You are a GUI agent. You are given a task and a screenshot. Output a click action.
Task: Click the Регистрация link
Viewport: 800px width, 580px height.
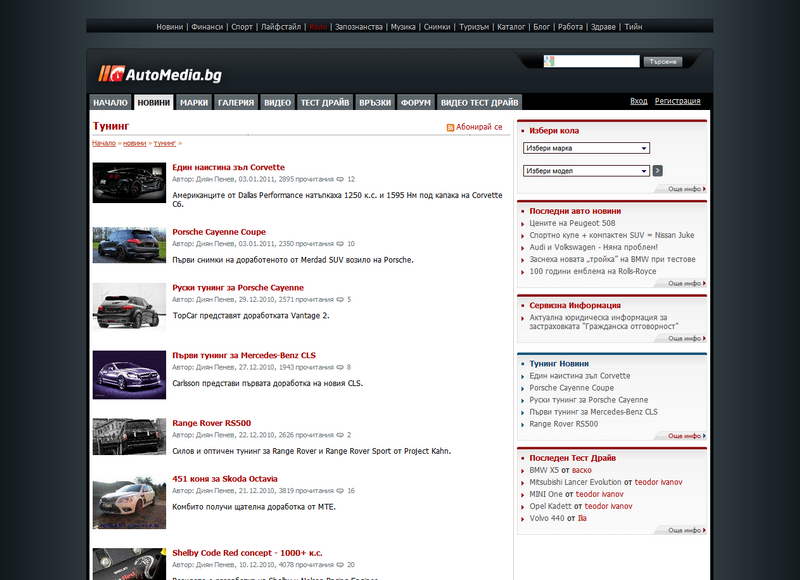pos(678,101)
